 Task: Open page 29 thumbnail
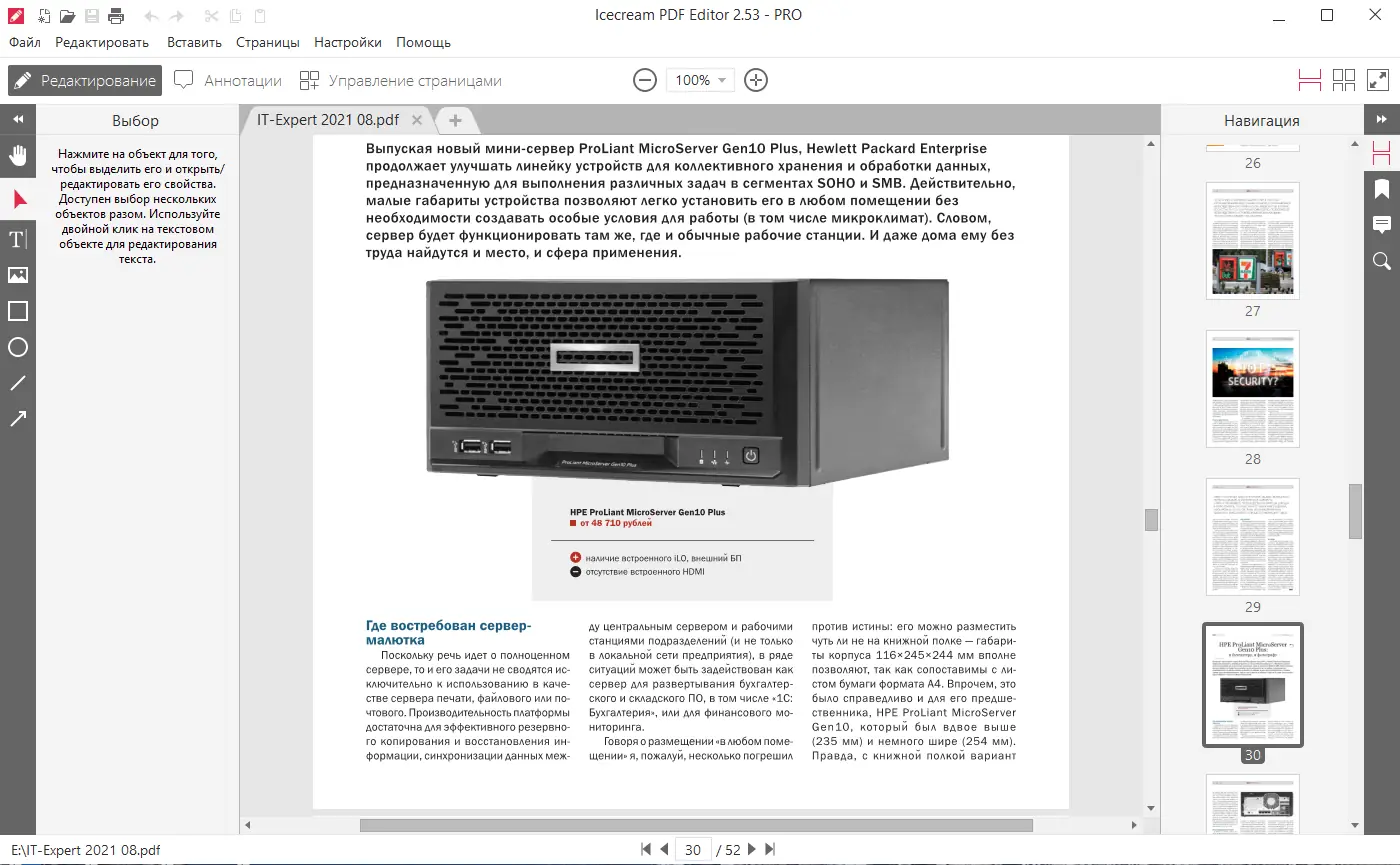1253,536
